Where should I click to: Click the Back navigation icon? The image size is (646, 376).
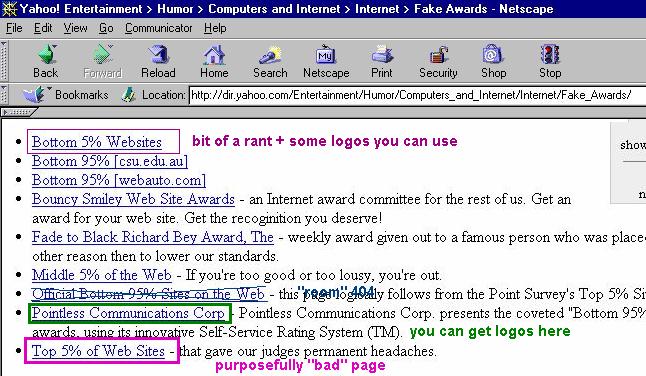[46, 62]
